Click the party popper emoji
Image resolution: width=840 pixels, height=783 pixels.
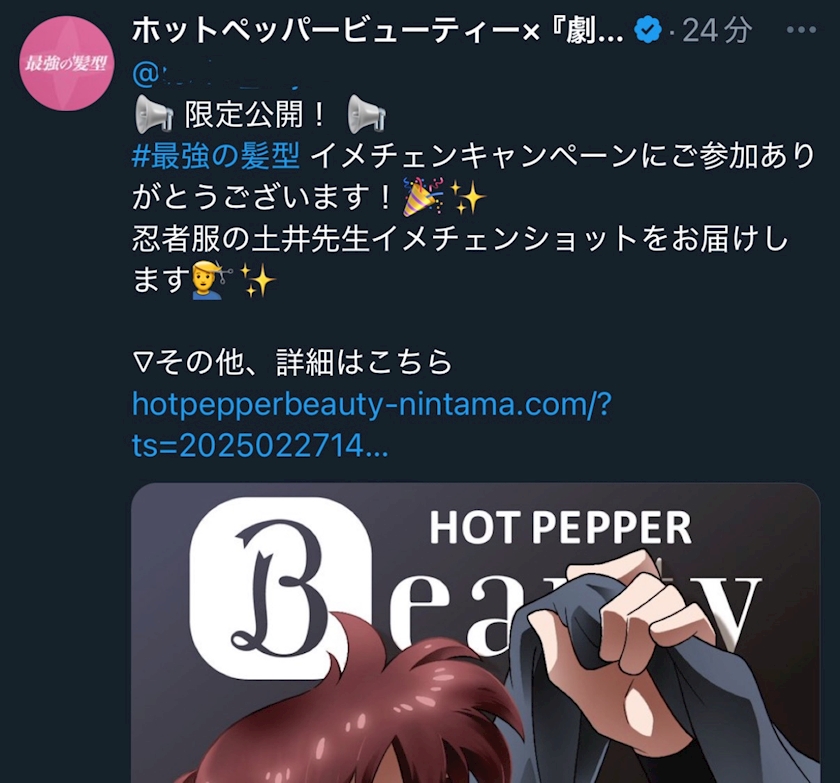(422, 197)
